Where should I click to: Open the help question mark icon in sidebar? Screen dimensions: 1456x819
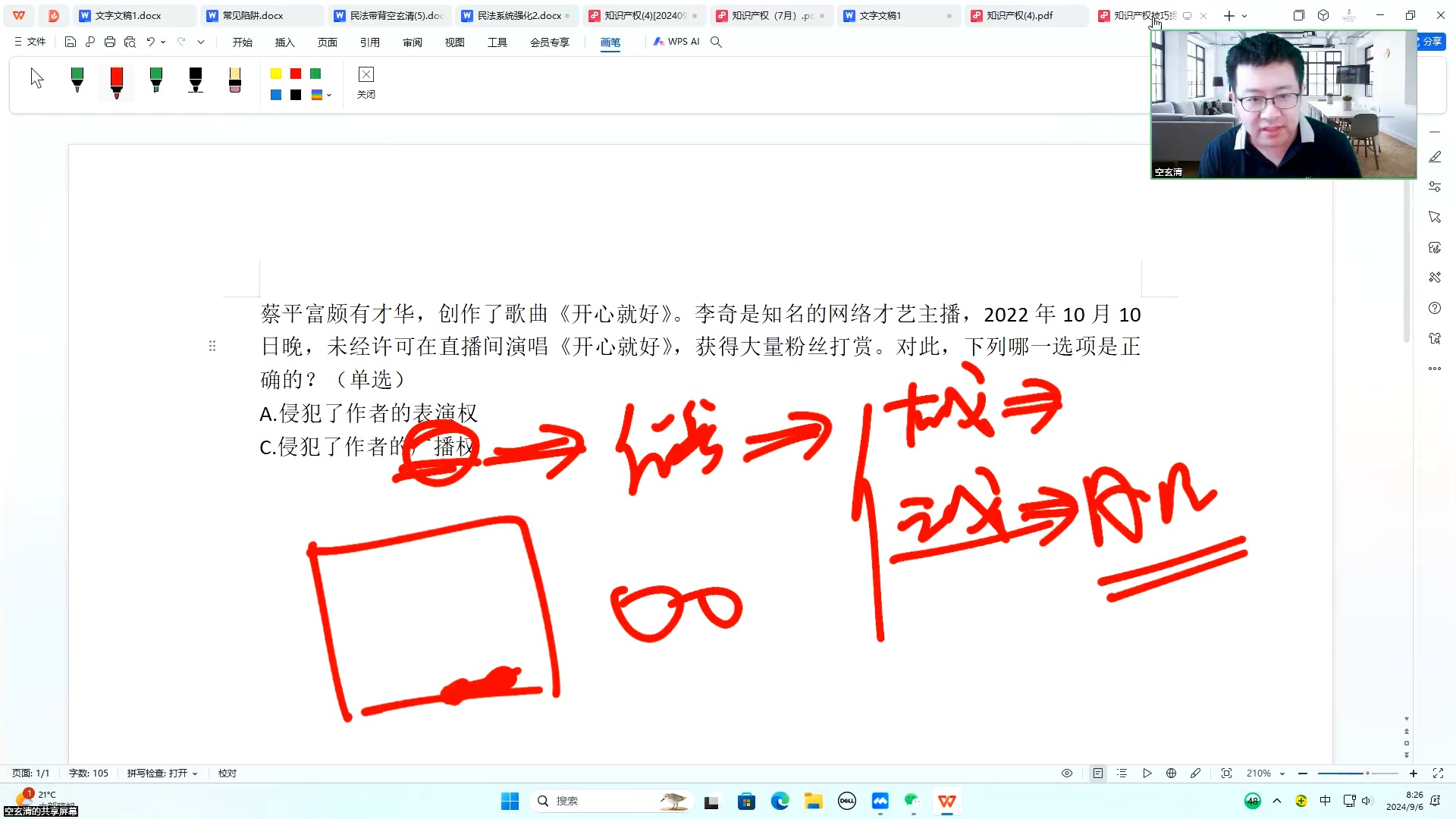[1435, 308]
